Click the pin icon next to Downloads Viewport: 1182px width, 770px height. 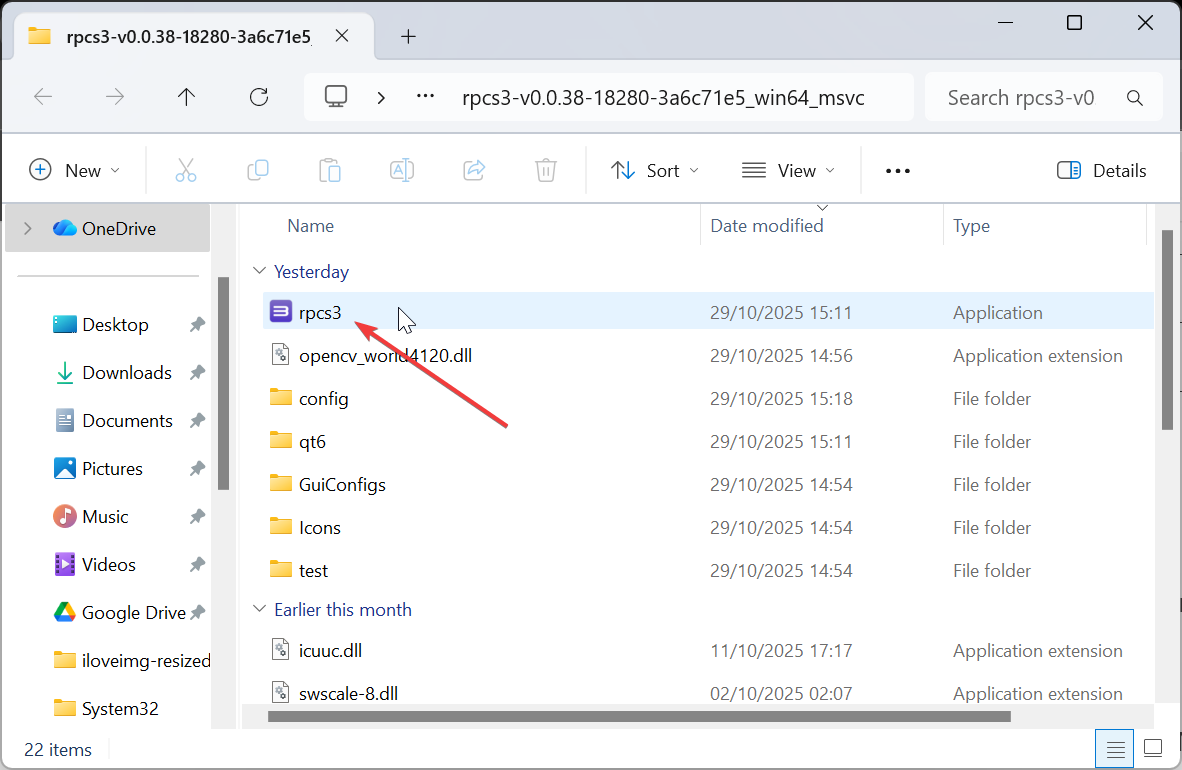point(198,373)
